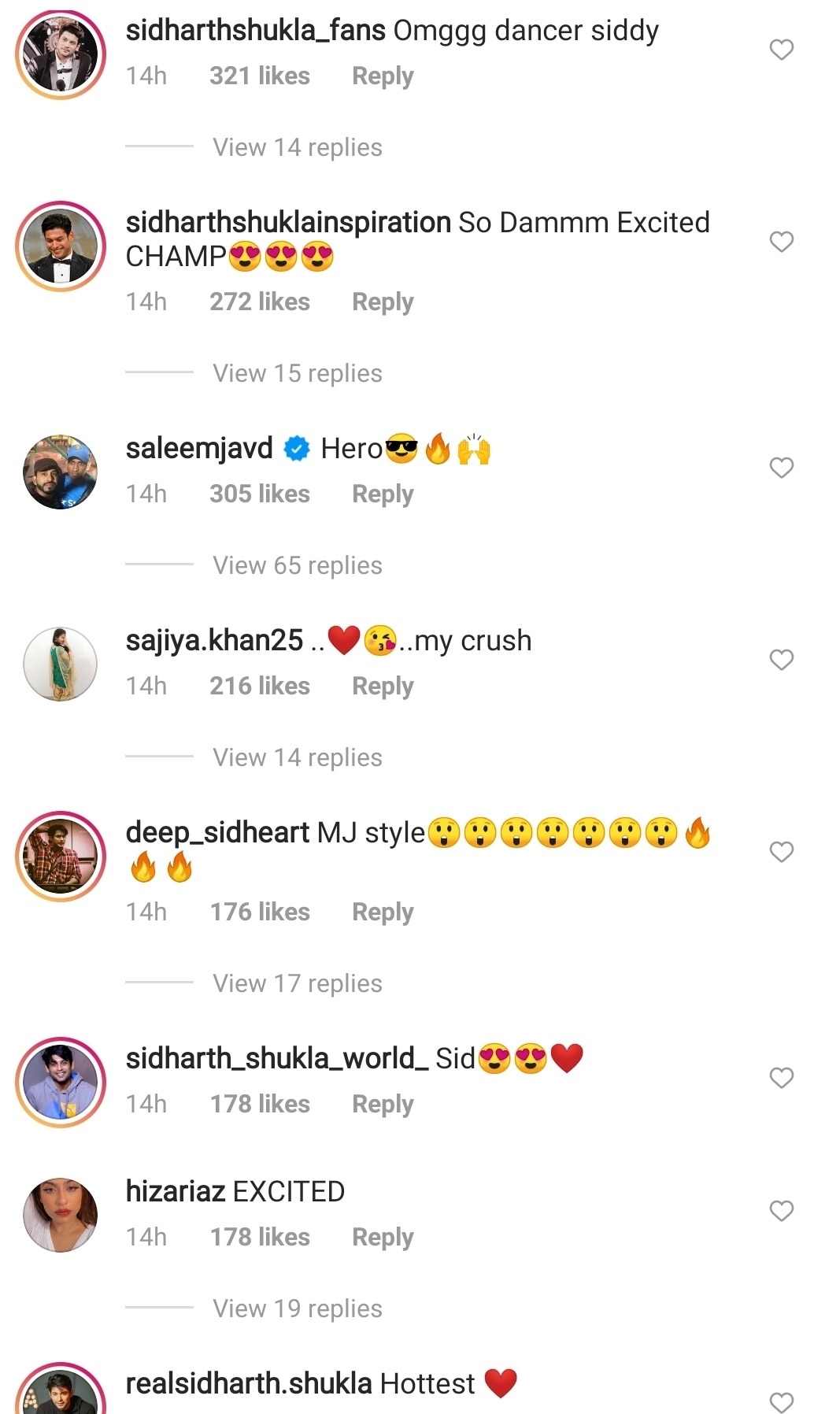This screenshot has height=1414, width=840.
Task: Like deep_sidheart's MJ style comment
Action: tap(781, 852)
